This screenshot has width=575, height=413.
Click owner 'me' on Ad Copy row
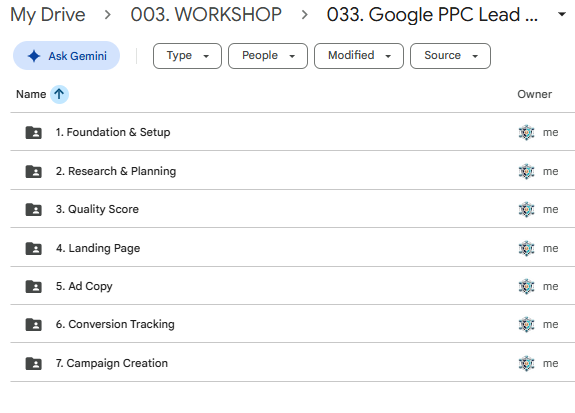(550, 286)
